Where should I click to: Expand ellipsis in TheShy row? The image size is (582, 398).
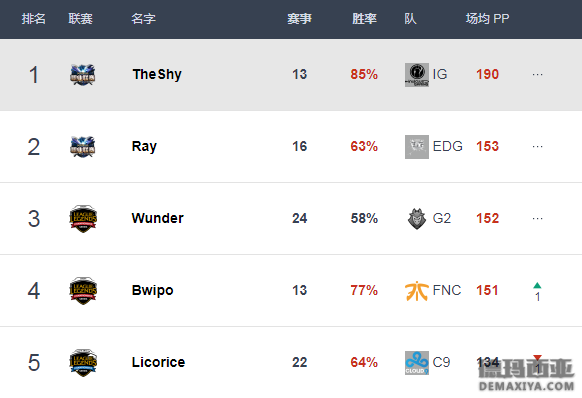(x=537, y=75)
